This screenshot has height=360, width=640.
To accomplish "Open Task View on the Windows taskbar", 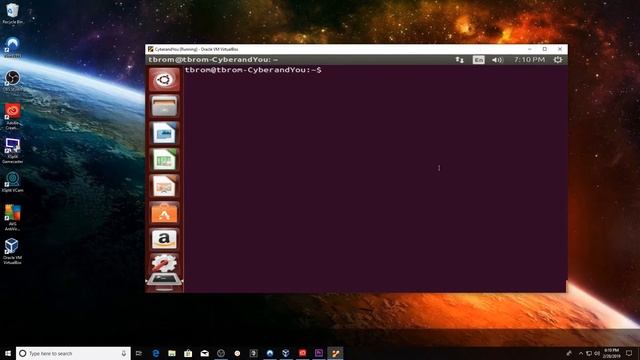I will 139,353.
